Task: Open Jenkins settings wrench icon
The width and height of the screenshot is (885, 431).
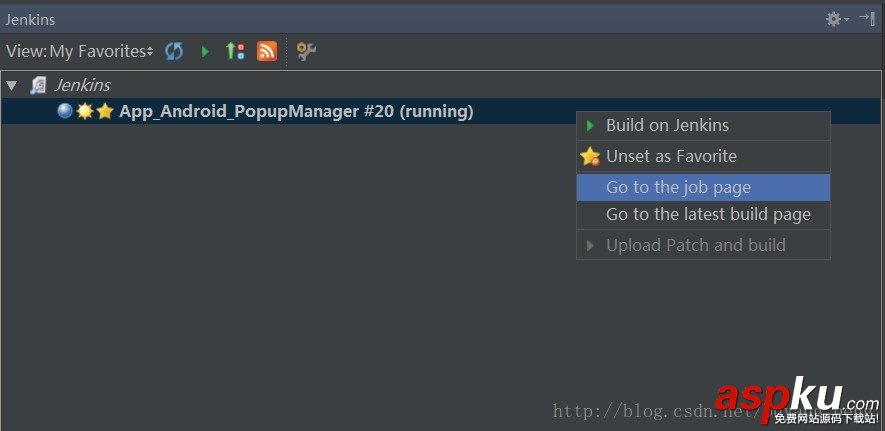Action: click(x=306, y=51)
